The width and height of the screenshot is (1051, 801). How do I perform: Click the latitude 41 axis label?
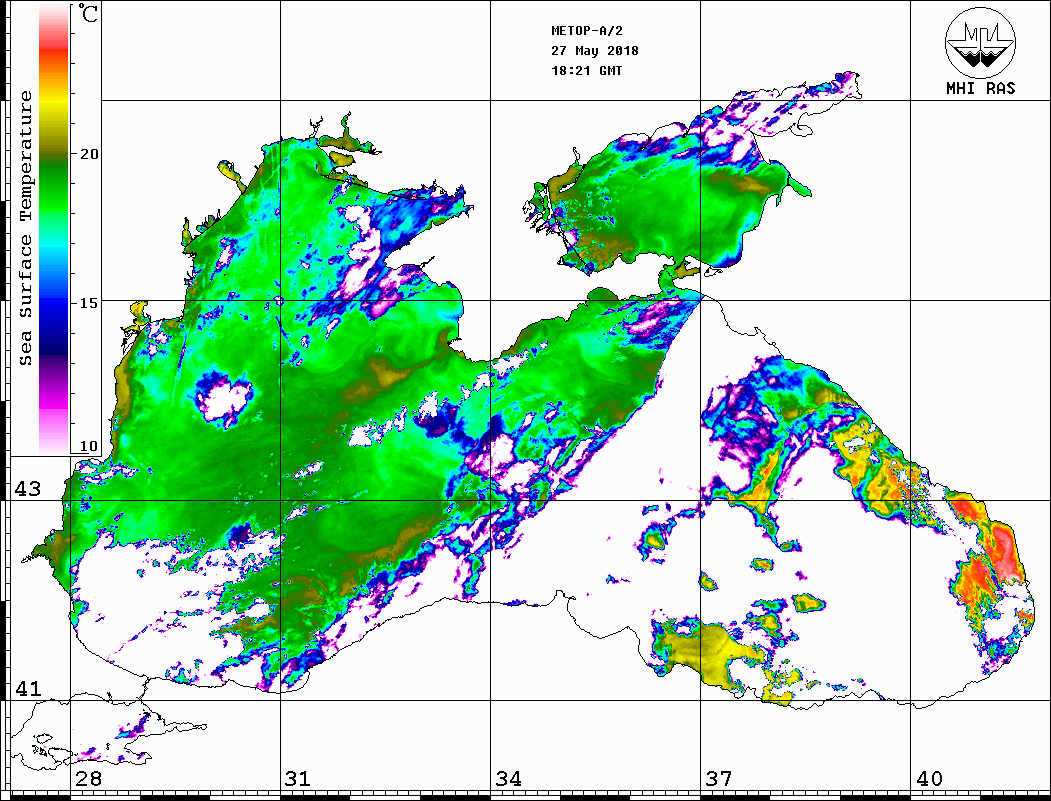click(26, 689)
